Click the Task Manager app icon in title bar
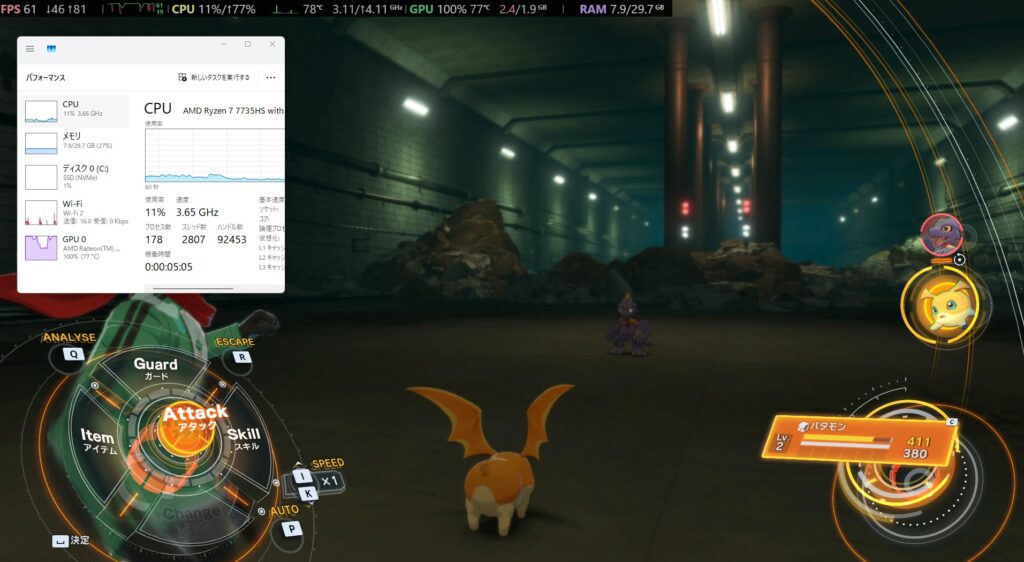1024x562 pixels. click(52, 49)
